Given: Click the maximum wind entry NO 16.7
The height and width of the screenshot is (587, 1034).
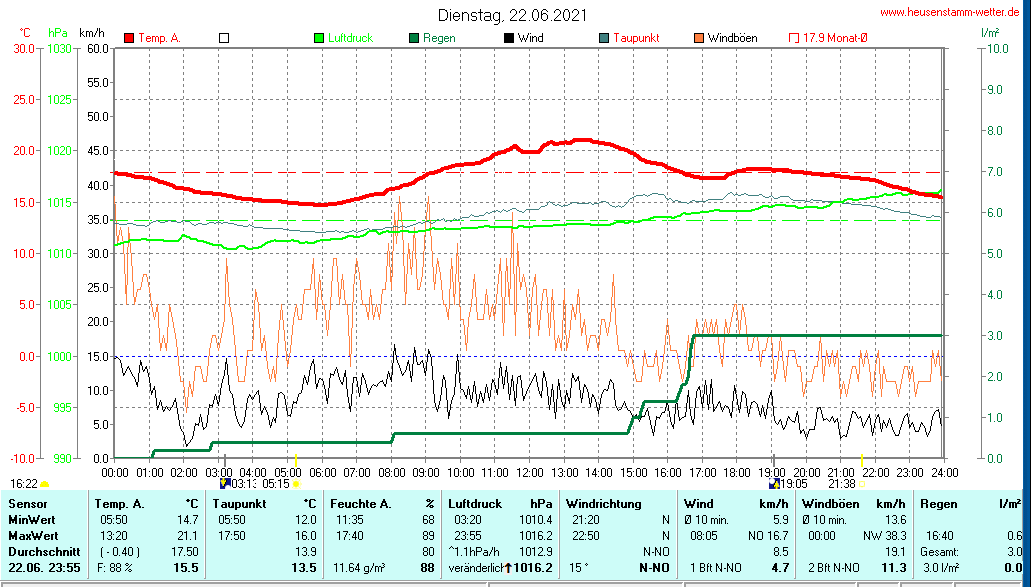Looking at the screenshot, I should pyautogui.click(x=769, y=536).
